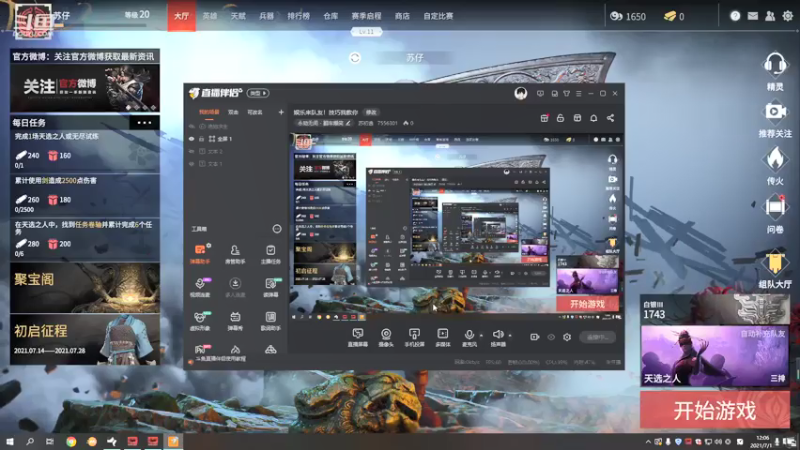
Task: Switch to 大厅 tab in game
Action: point(182,16)
